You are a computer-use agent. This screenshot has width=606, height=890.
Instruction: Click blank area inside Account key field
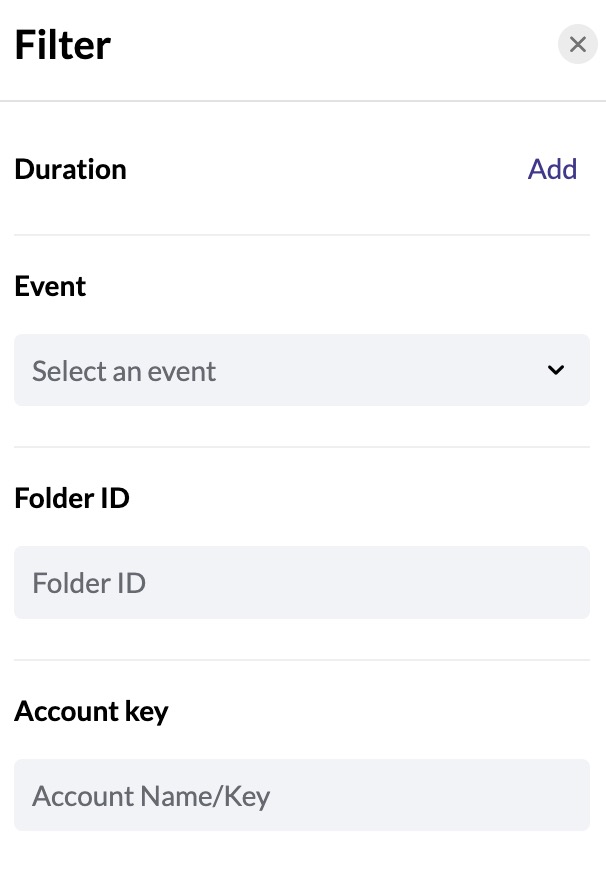pyautogui.click(x=431, y=795)
